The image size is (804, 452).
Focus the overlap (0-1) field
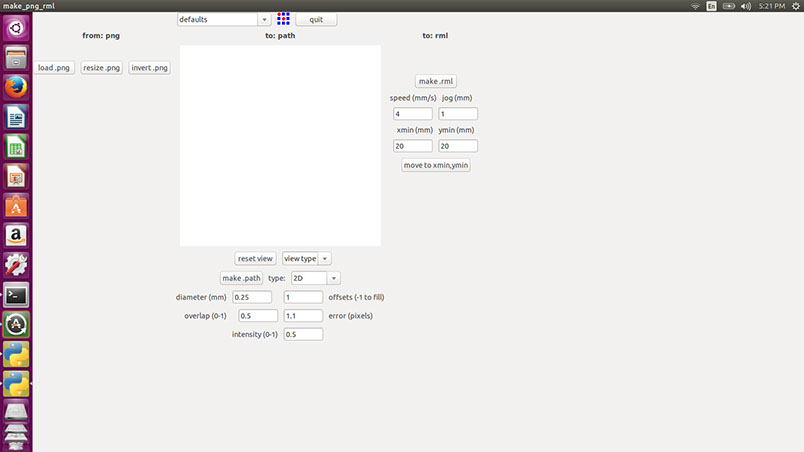(258, 316)
